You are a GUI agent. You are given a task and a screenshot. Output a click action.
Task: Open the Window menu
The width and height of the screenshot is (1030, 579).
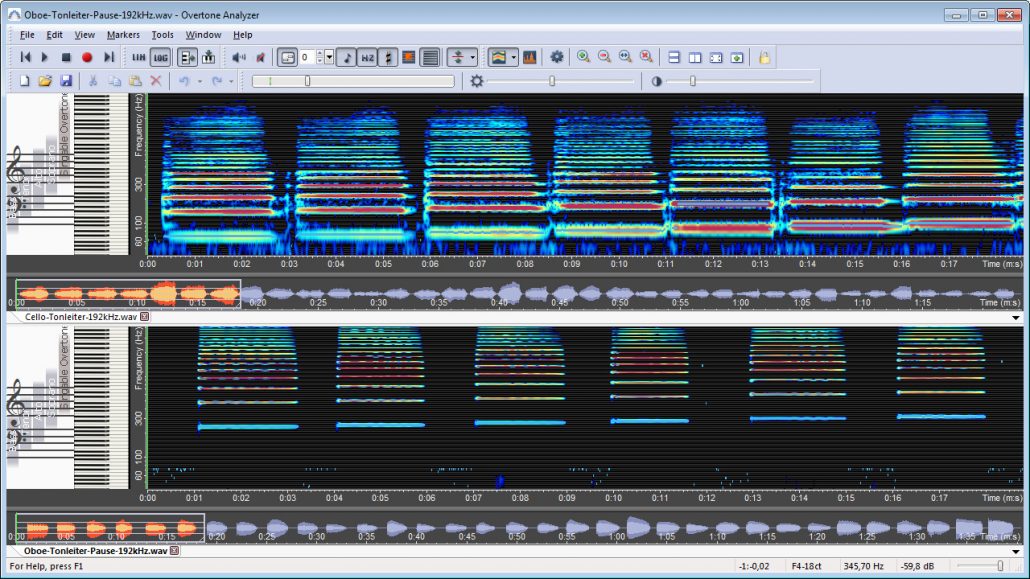click(x=203, y=35)
